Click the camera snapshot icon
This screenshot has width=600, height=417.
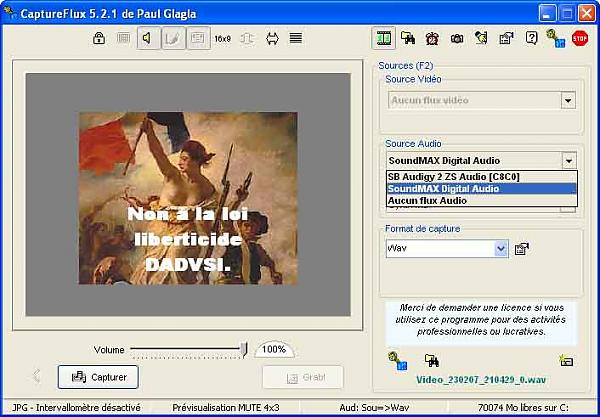point(457,39)
